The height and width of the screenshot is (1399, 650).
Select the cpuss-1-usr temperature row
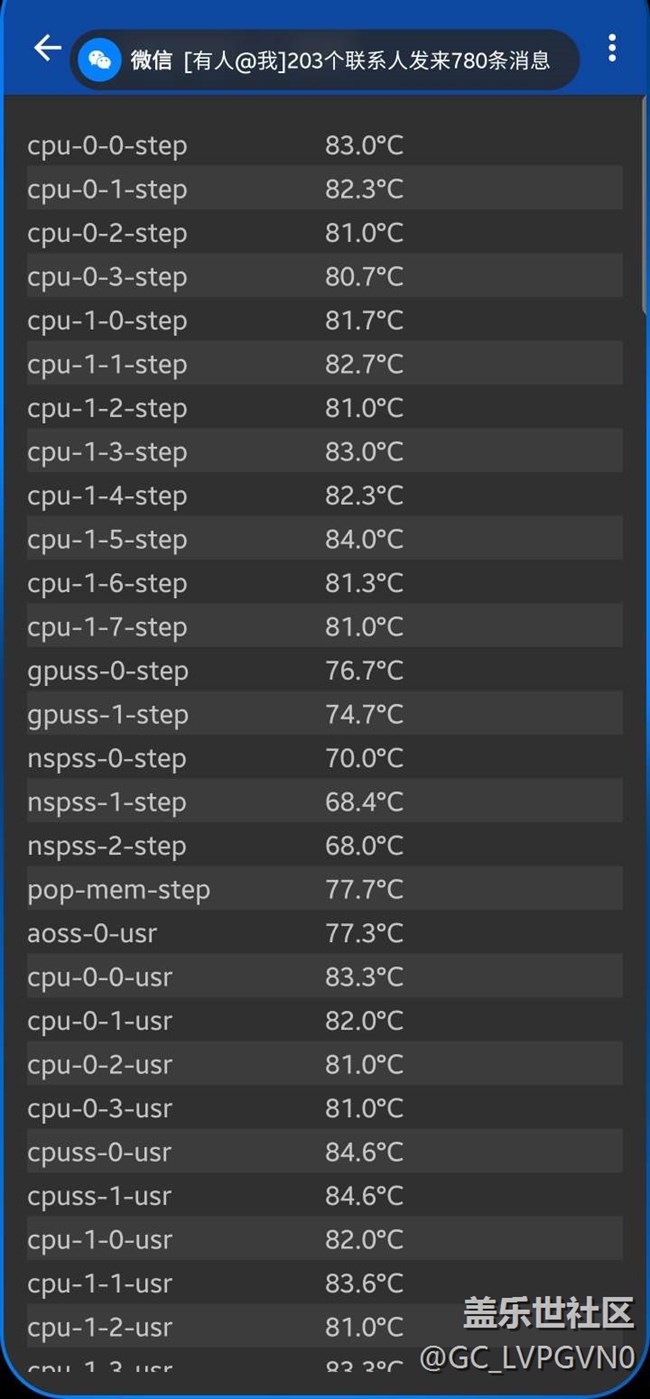click(x=324, y=1197)
